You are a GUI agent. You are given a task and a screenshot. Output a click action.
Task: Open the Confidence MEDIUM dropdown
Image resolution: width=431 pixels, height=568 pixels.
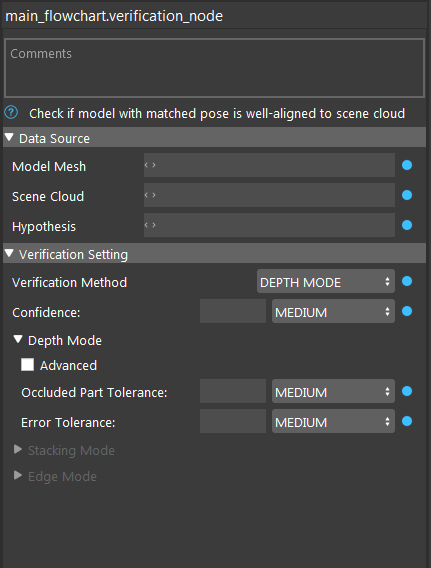333,311
